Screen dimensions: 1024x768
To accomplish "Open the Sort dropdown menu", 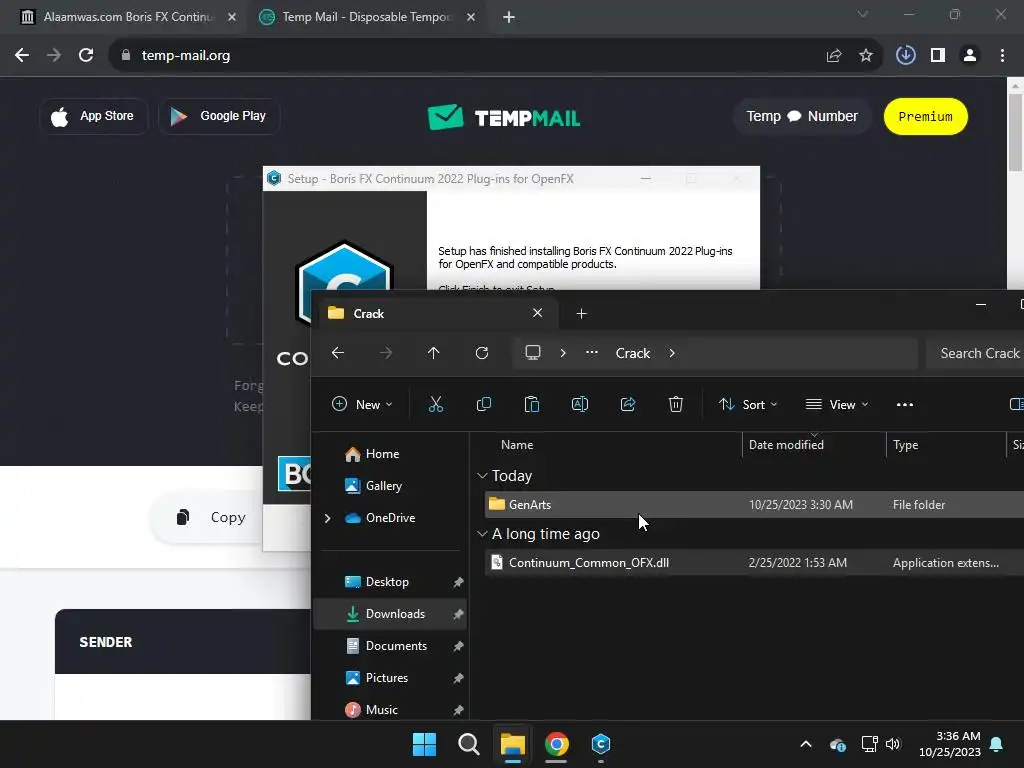I will coord(748,404).
